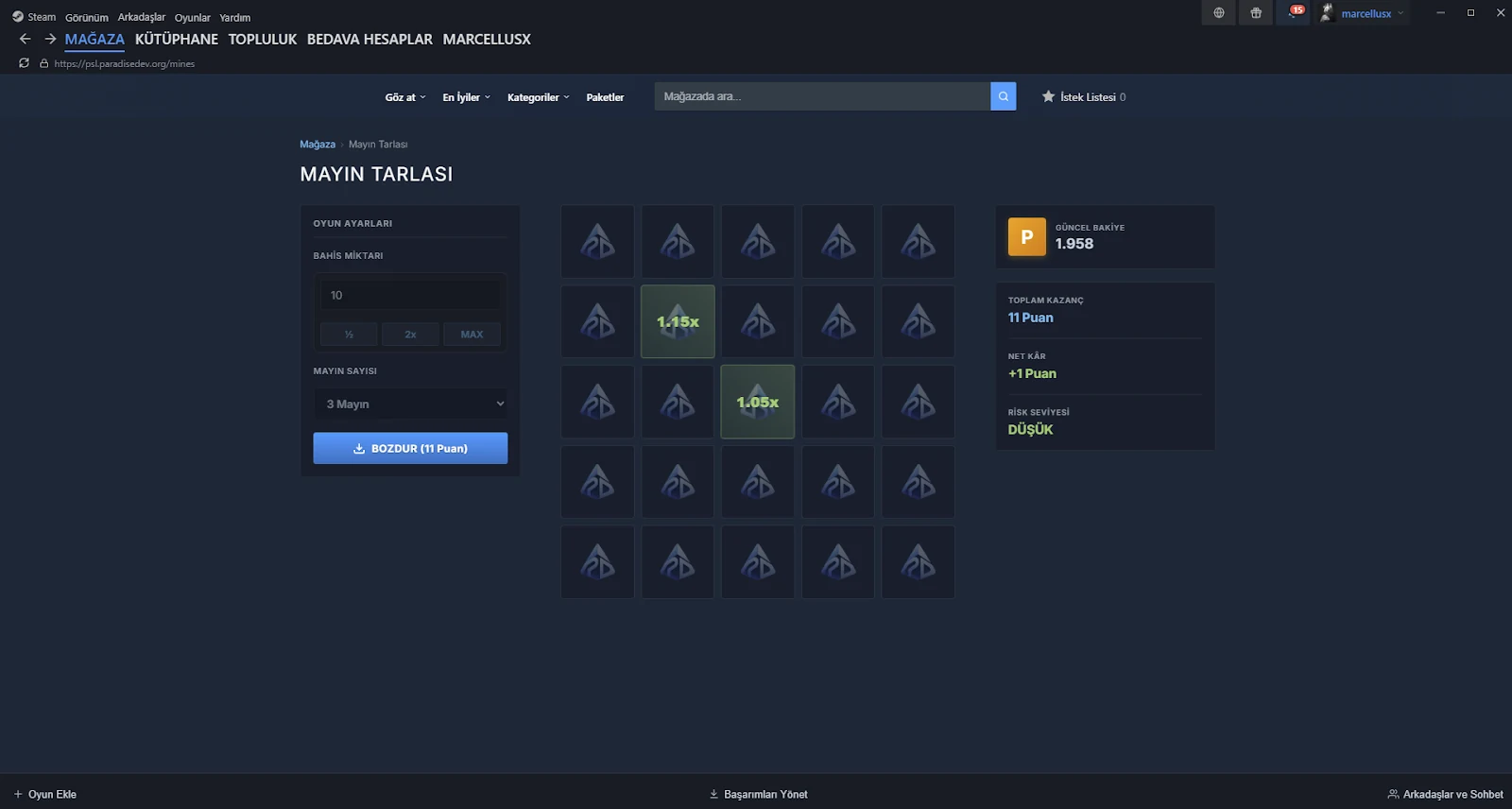Go back with the left arrow
The height and width of the screenshot is (809, 1512).
click(26, 39)
